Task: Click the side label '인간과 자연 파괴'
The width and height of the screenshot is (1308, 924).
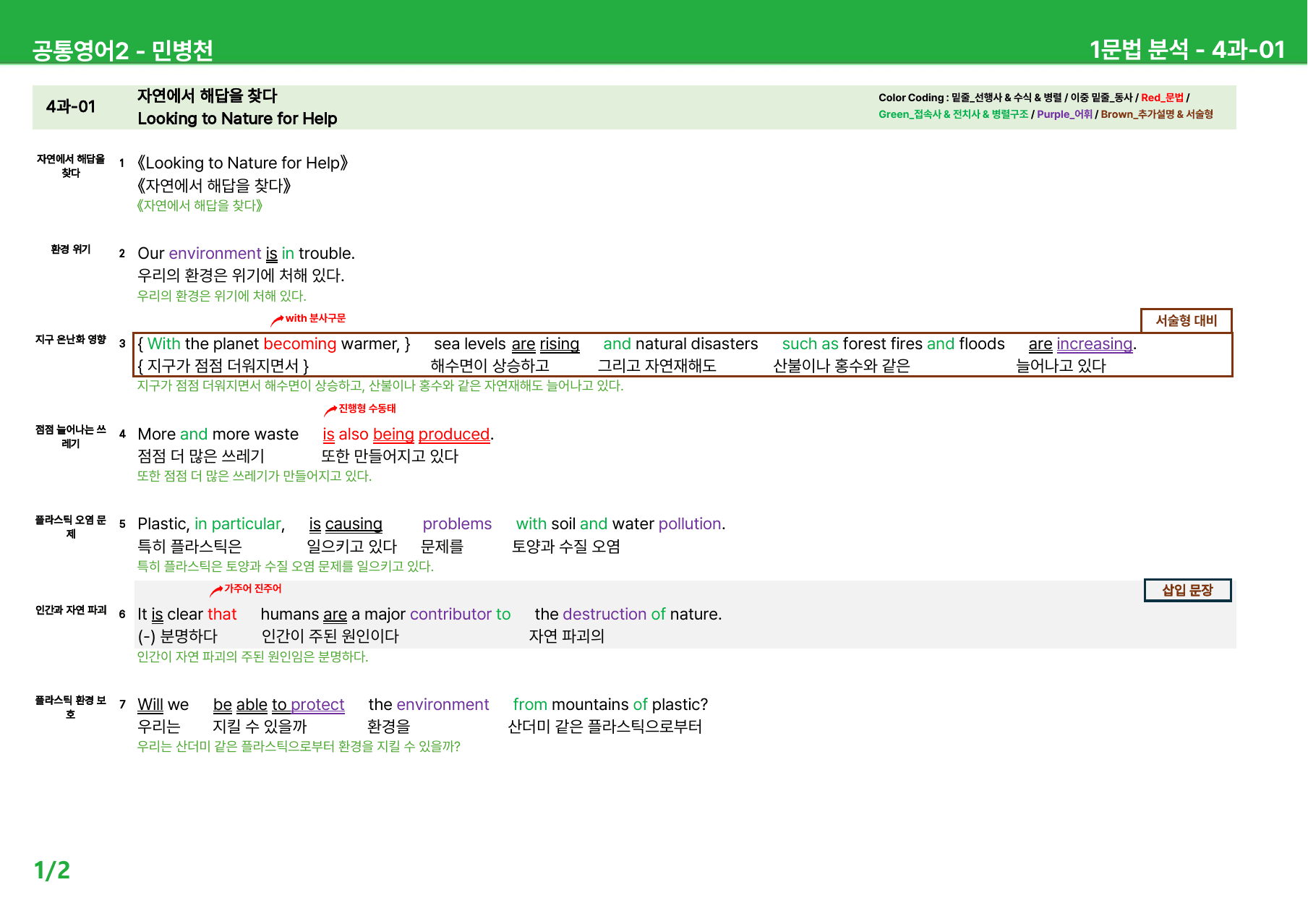Action: pos(71,610)
